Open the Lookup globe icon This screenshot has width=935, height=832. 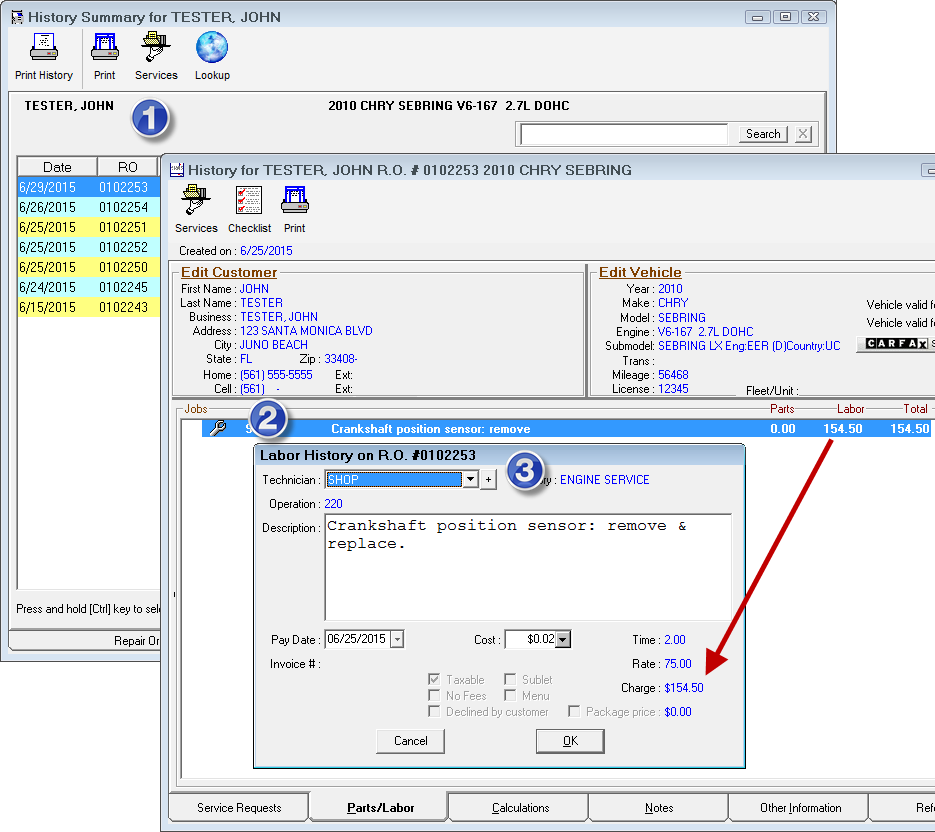(212, 55)
